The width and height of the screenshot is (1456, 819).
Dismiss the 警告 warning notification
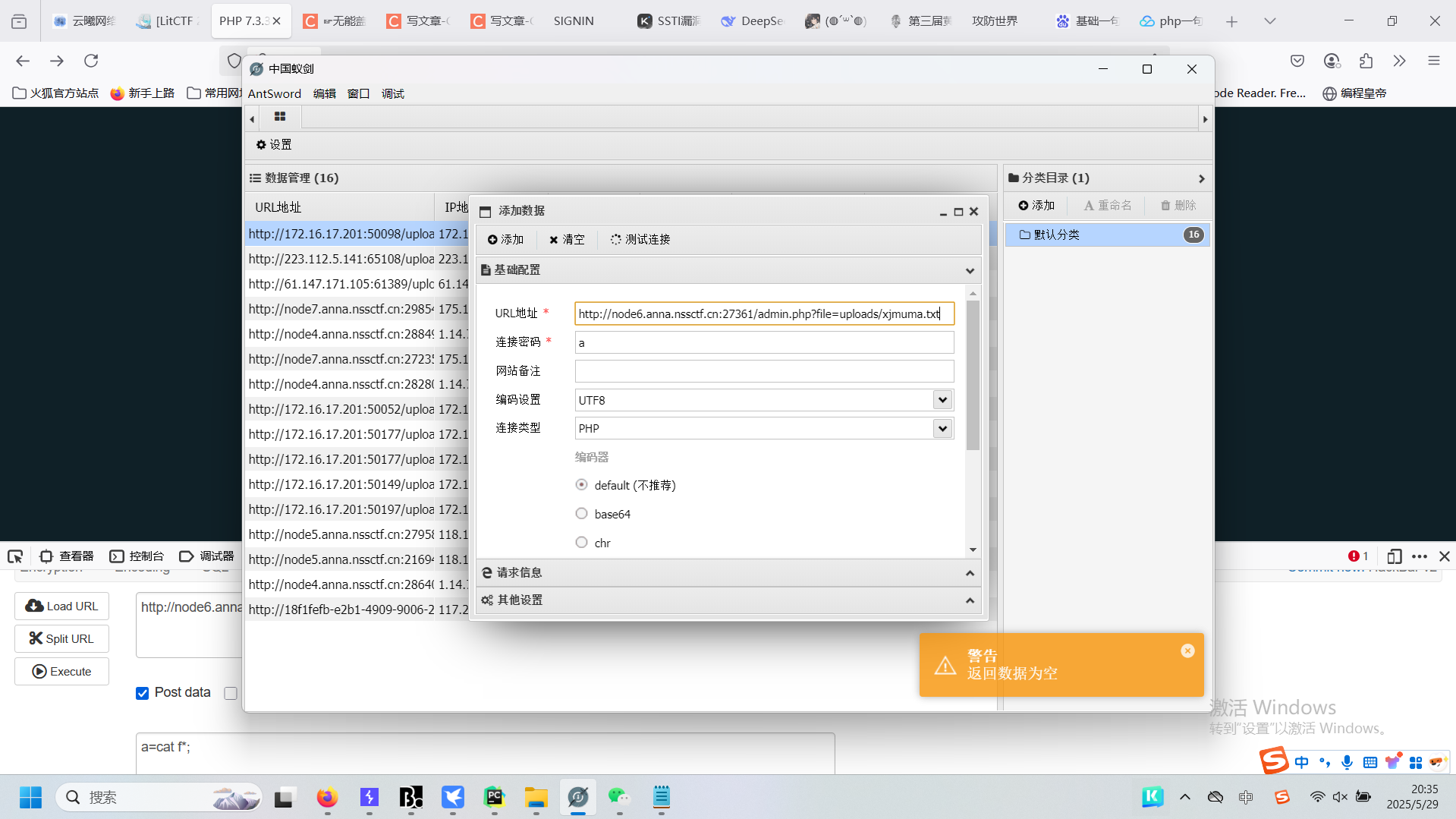coord(1187,651)
